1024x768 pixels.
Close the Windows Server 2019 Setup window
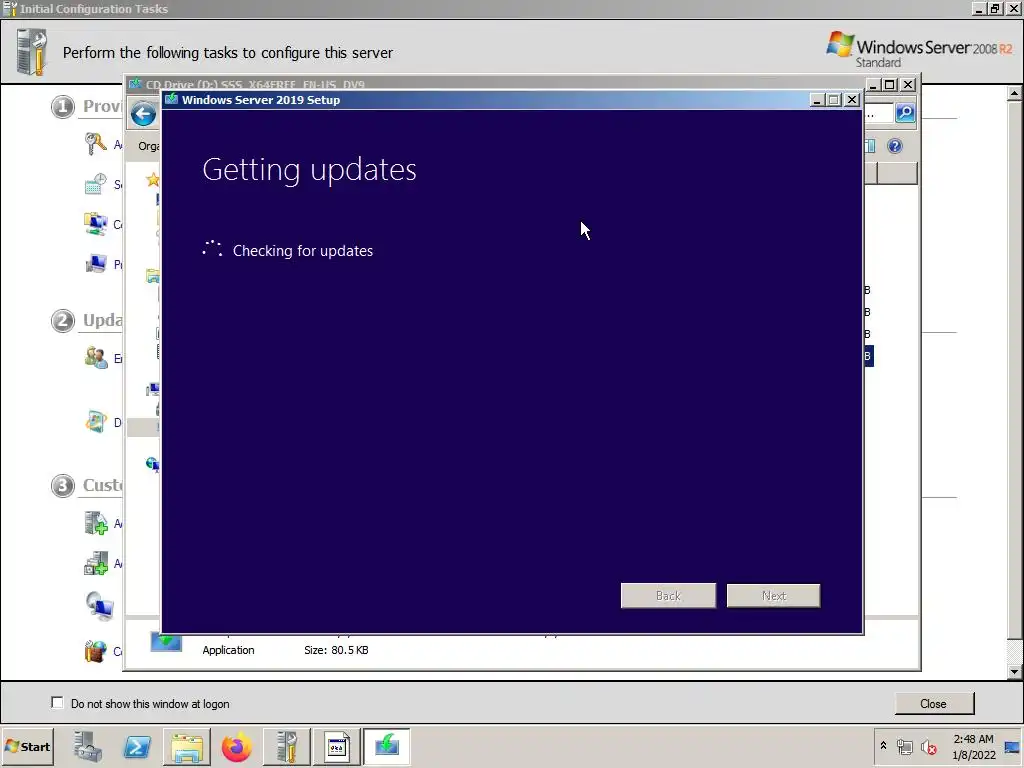click(852, 100)
